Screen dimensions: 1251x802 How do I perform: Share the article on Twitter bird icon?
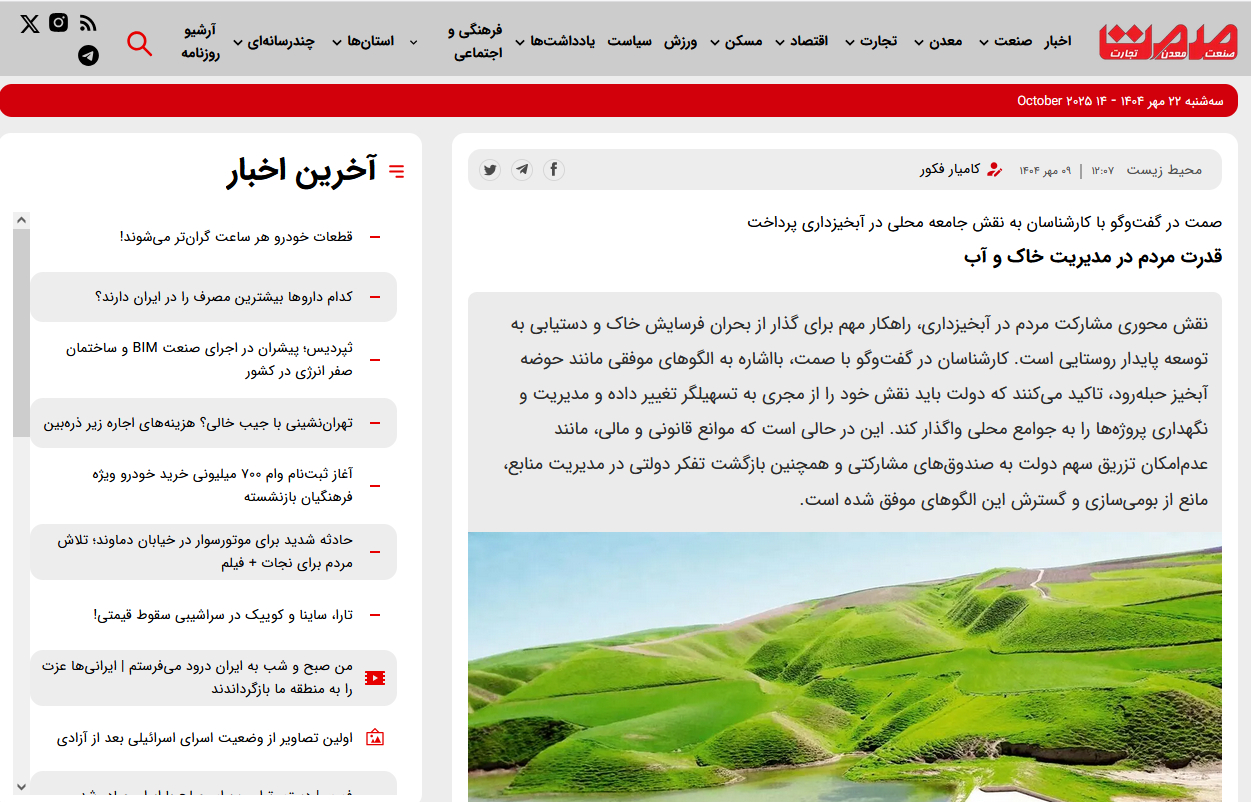pyautogui.click(x=489, y=170)
